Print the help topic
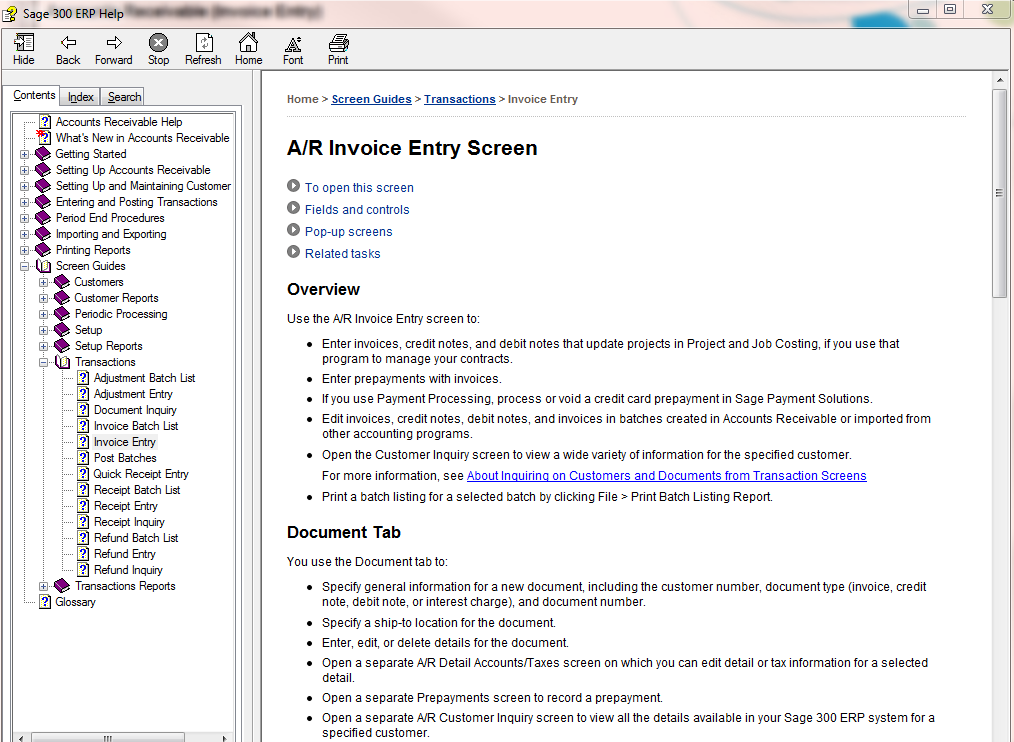The height and width of the screenshot is (742, 1014). (338, 49)
